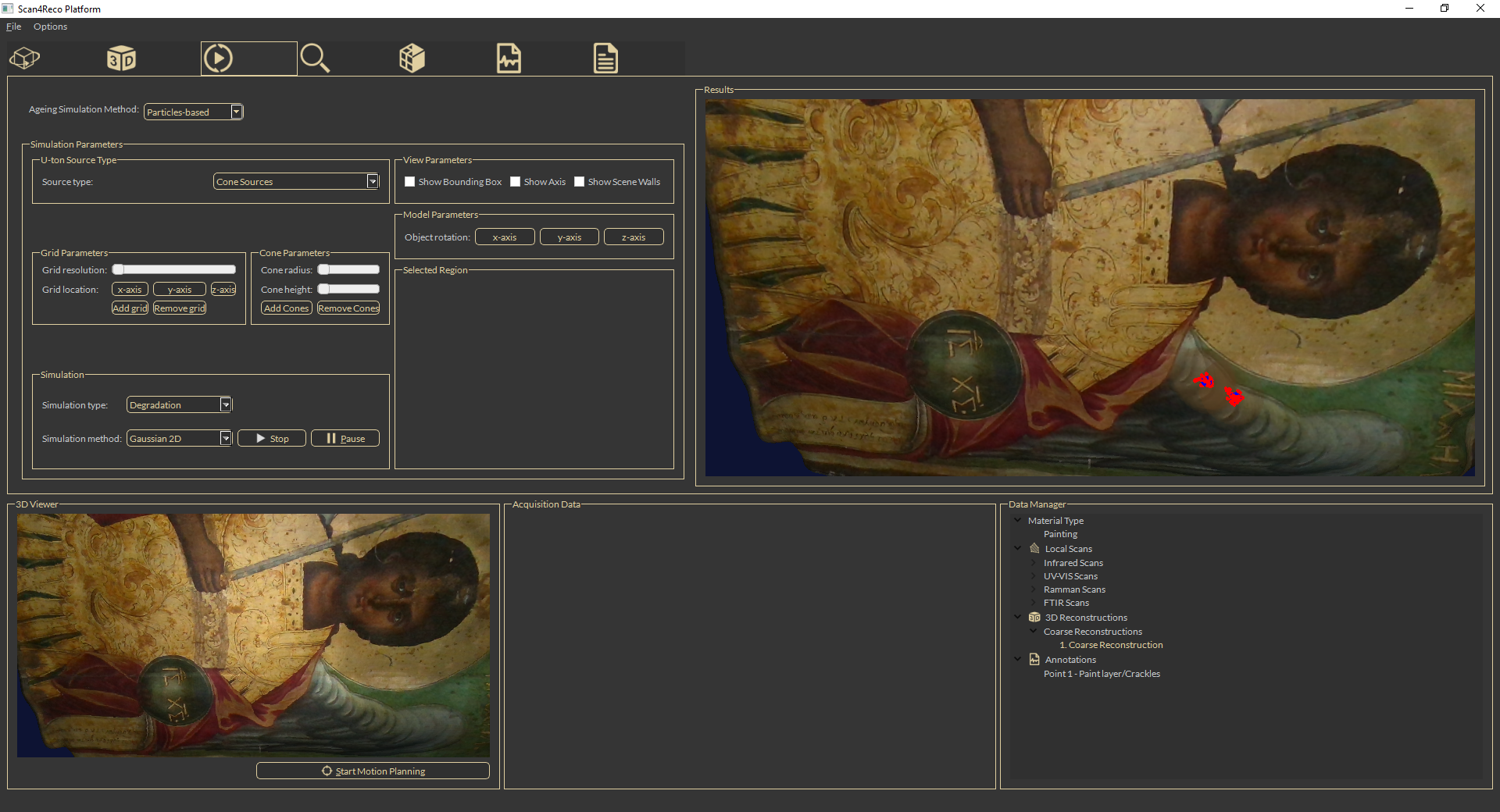Open the File menu

click(13, 27)
